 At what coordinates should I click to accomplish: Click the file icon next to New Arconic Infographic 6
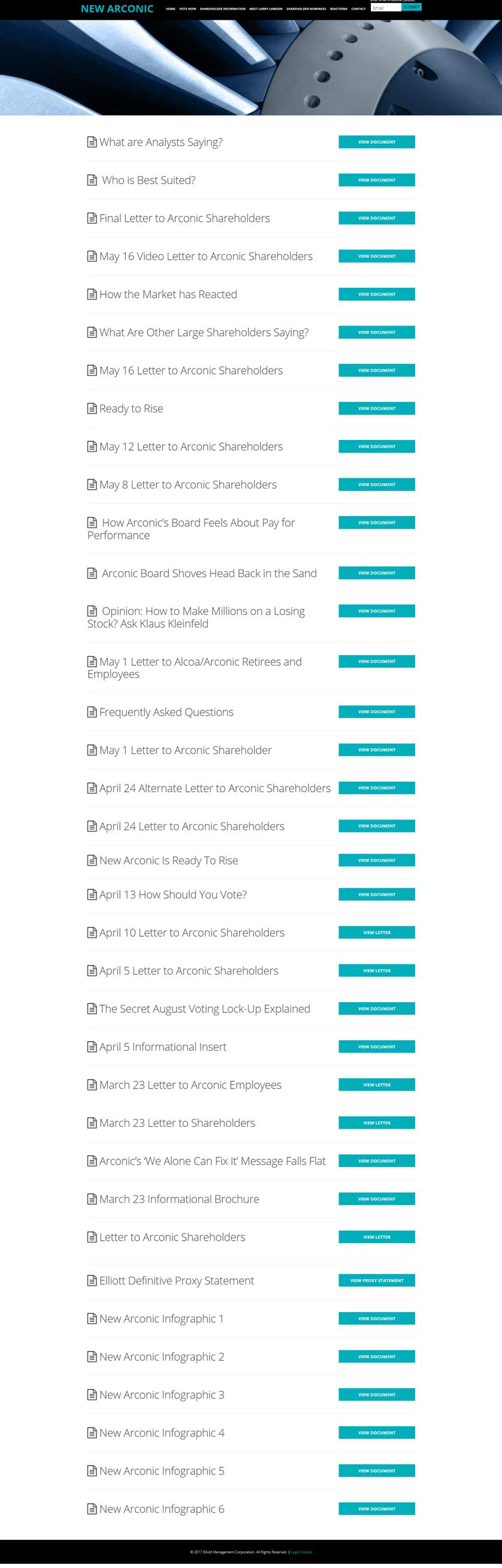click(92, 1509)
